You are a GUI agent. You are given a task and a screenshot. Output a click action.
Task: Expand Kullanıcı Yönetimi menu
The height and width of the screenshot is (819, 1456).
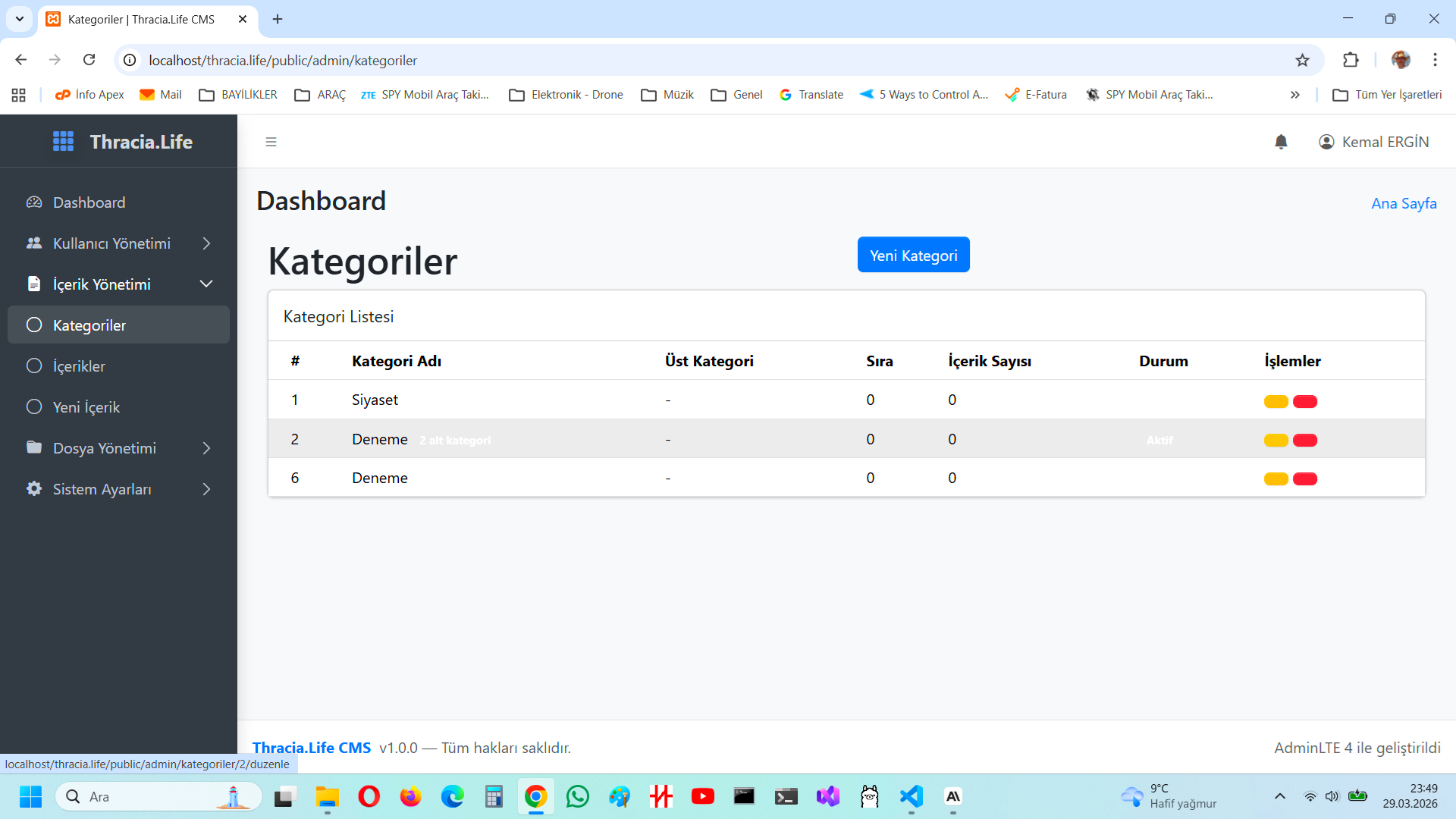(x=118, y=243)
